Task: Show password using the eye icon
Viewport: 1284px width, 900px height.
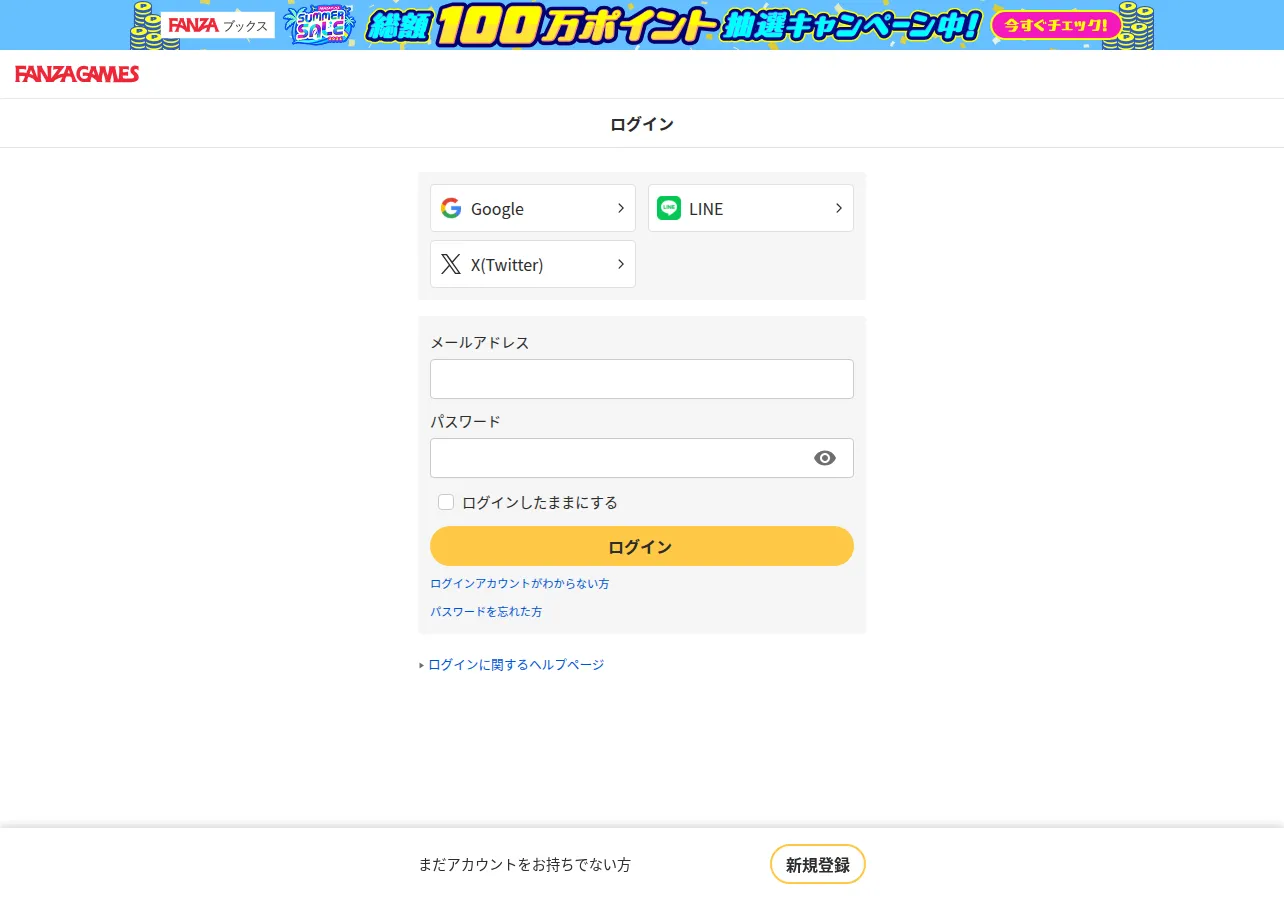Action: coord(825,458)
